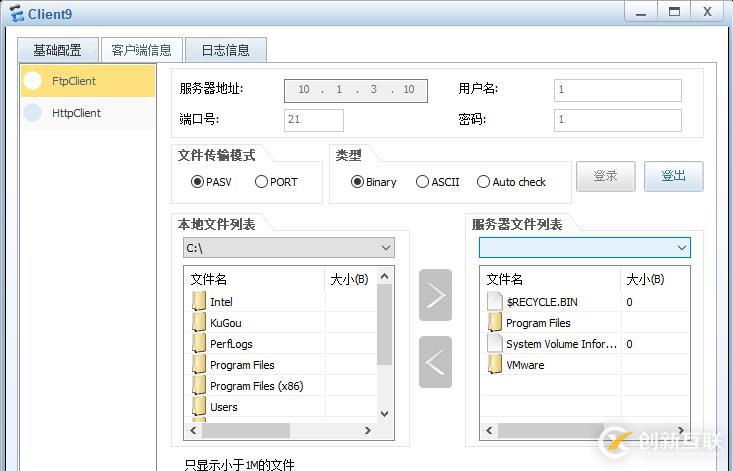
Task: Click local list vertical scrollbar thumb
Action: [x=385, y=324]
